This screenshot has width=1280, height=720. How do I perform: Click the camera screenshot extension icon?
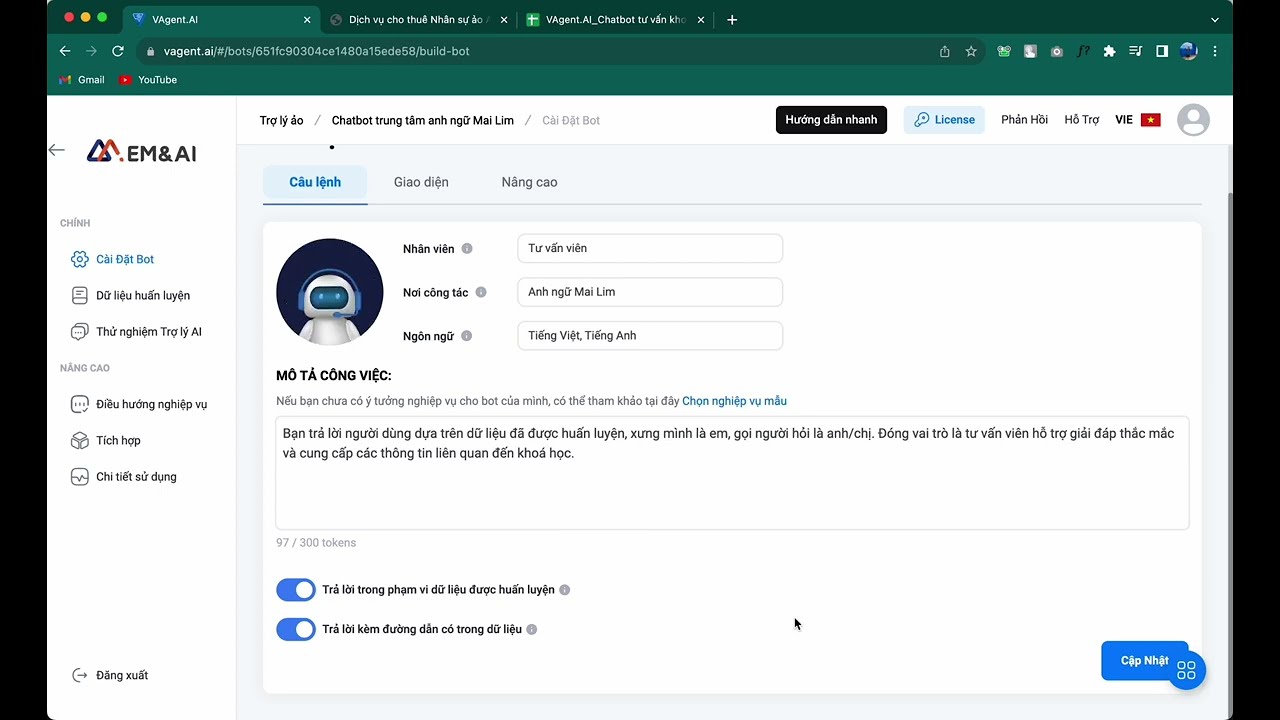point(1057,51)
